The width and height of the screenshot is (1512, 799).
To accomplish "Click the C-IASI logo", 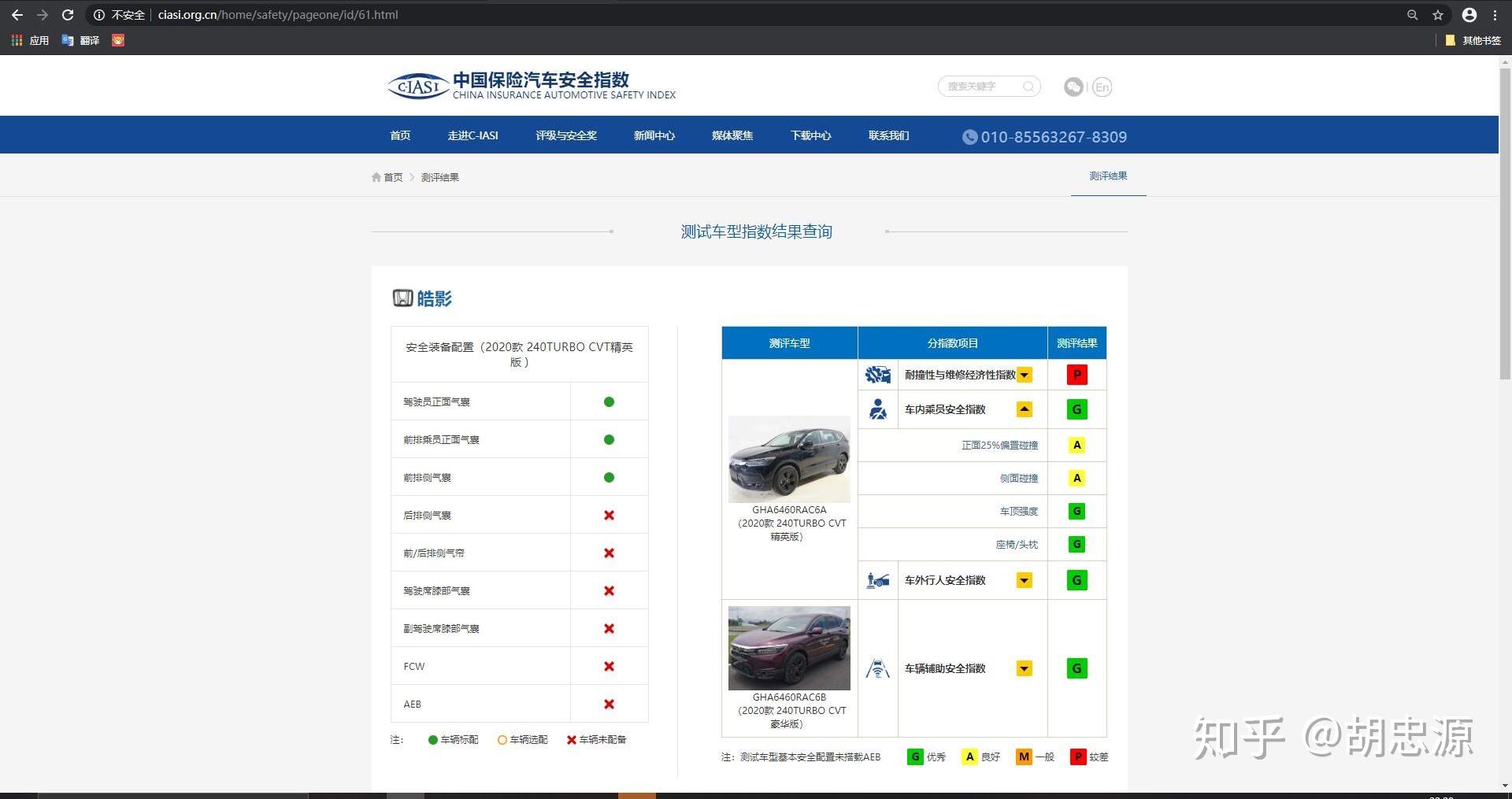I will point(532,86).
